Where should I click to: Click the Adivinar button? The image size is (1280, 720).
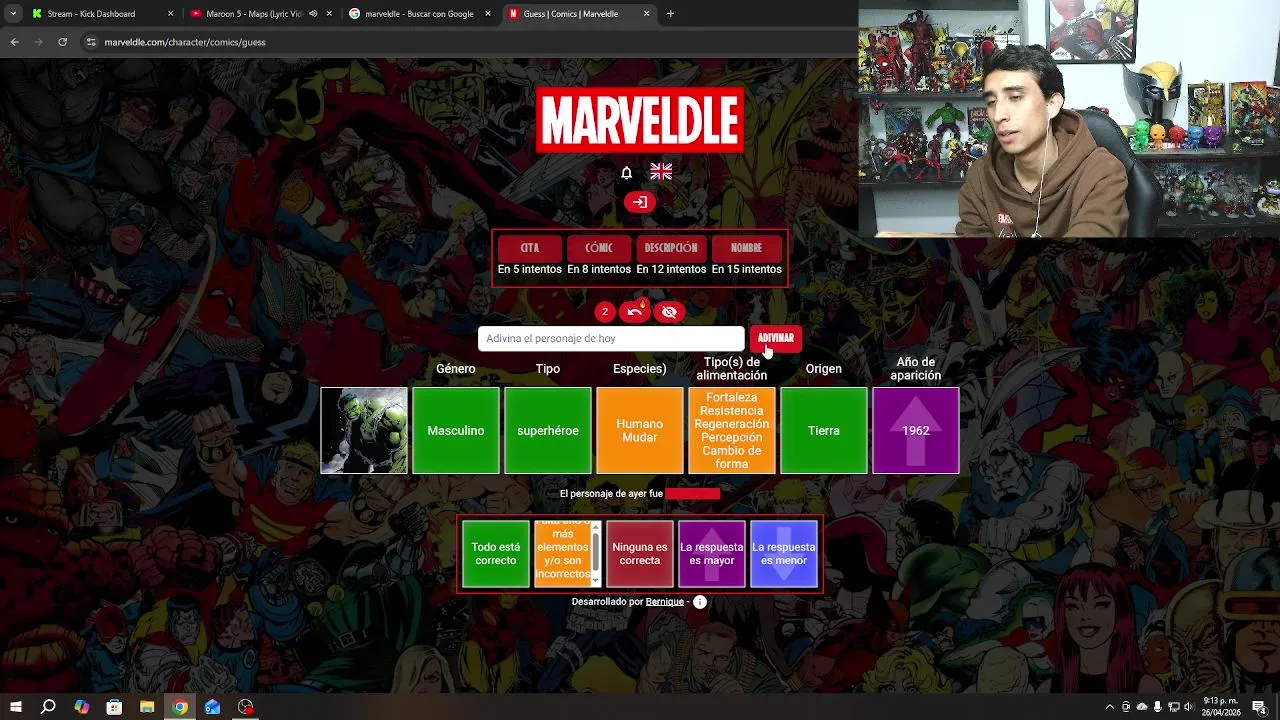pyautogui.click(x=775, y=338)
